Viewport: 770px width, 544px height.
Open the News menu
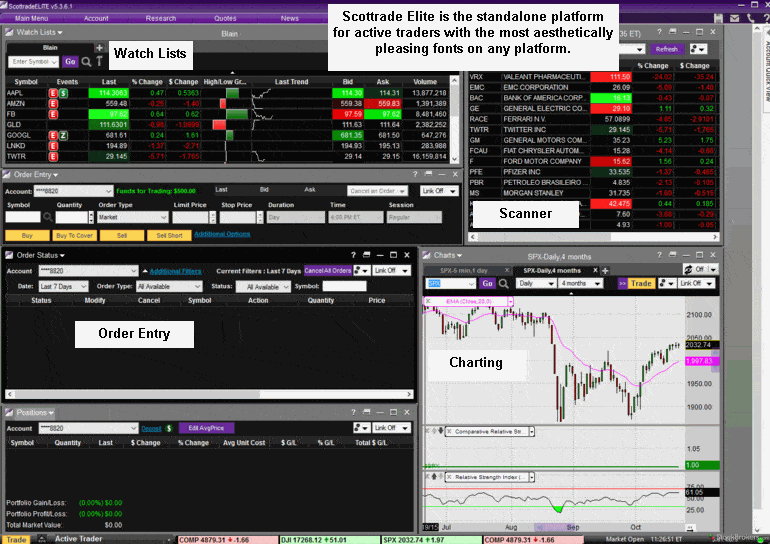coord(290,18)
